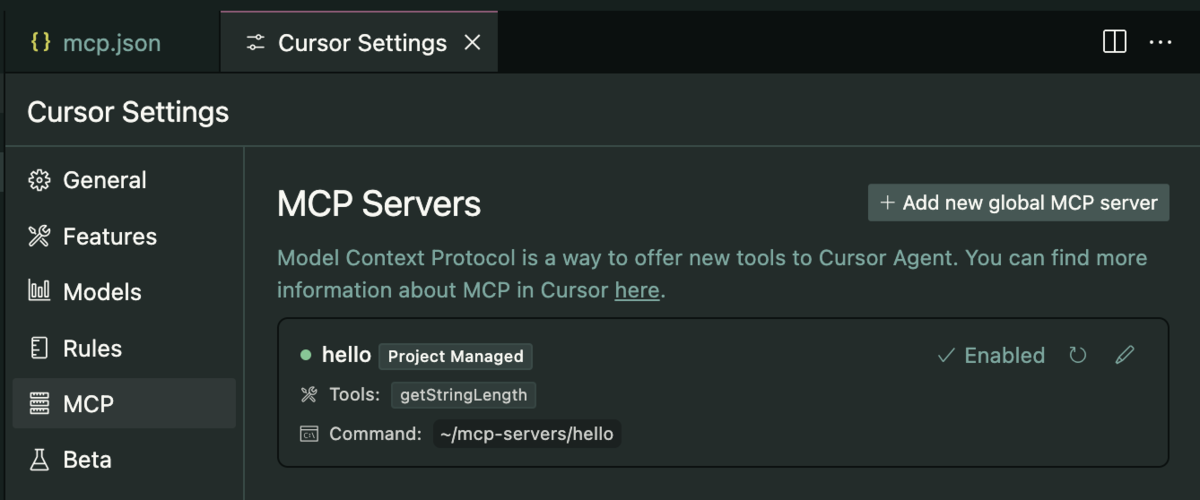Click the ~/mcp-servers/hello command text
The width and height of the screenshot is (1200, 500).
coord(527,434)
